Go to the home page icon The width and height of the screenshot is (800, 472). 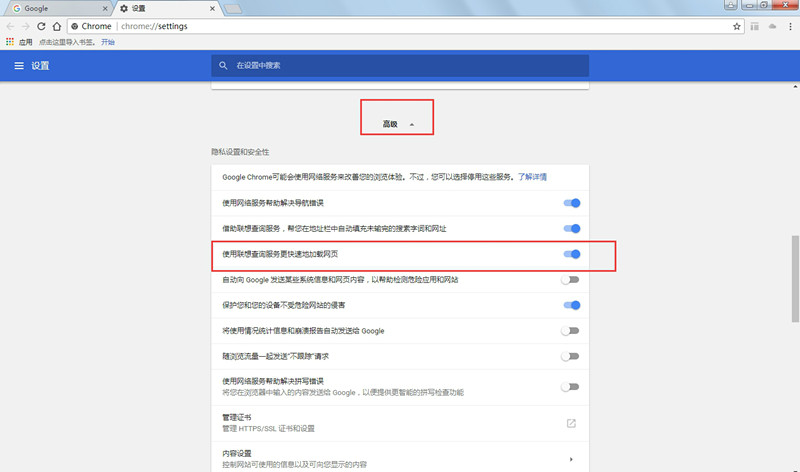click(57, 26)
